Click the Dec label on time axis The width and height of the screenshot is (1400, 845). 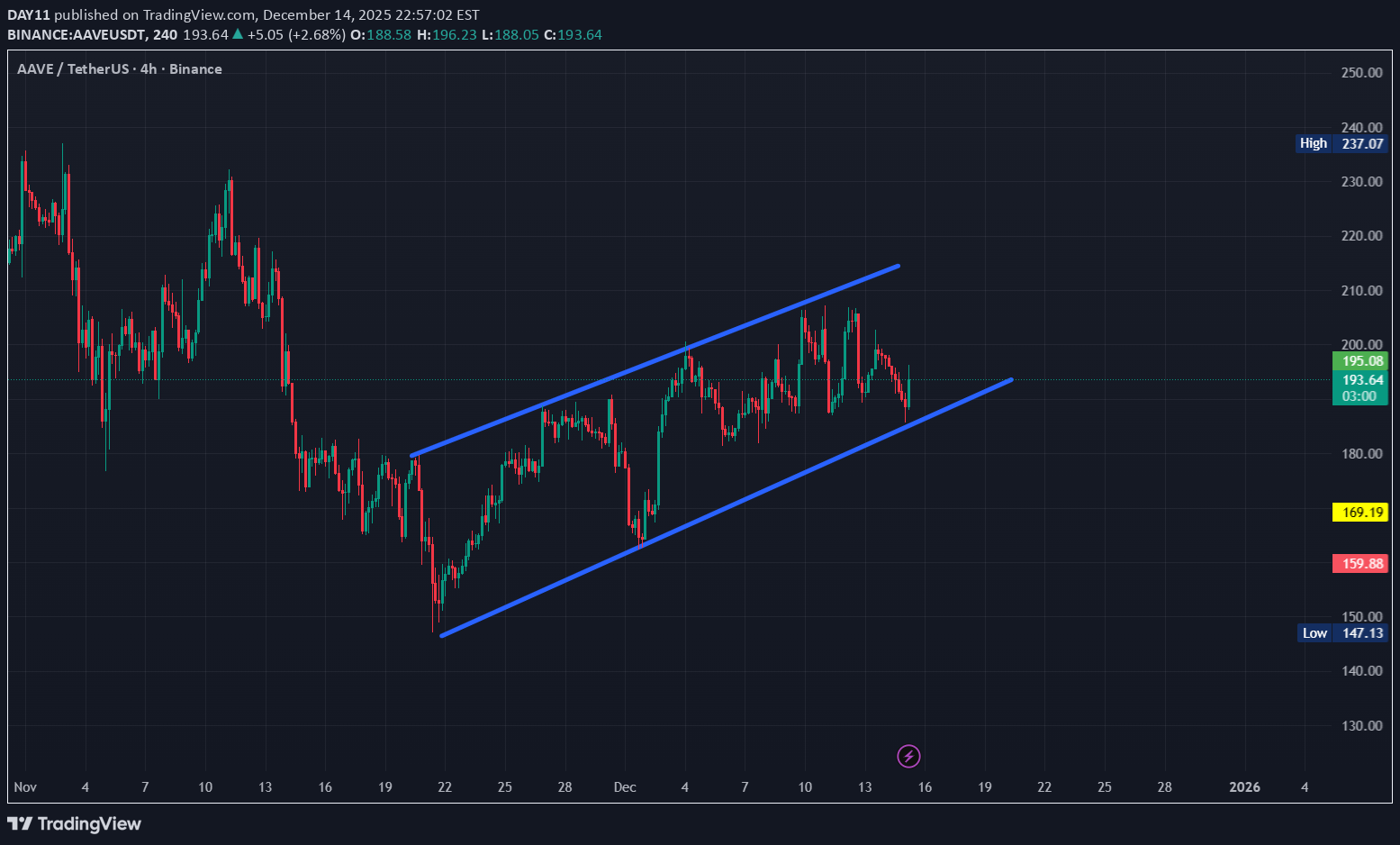point(625,787)
